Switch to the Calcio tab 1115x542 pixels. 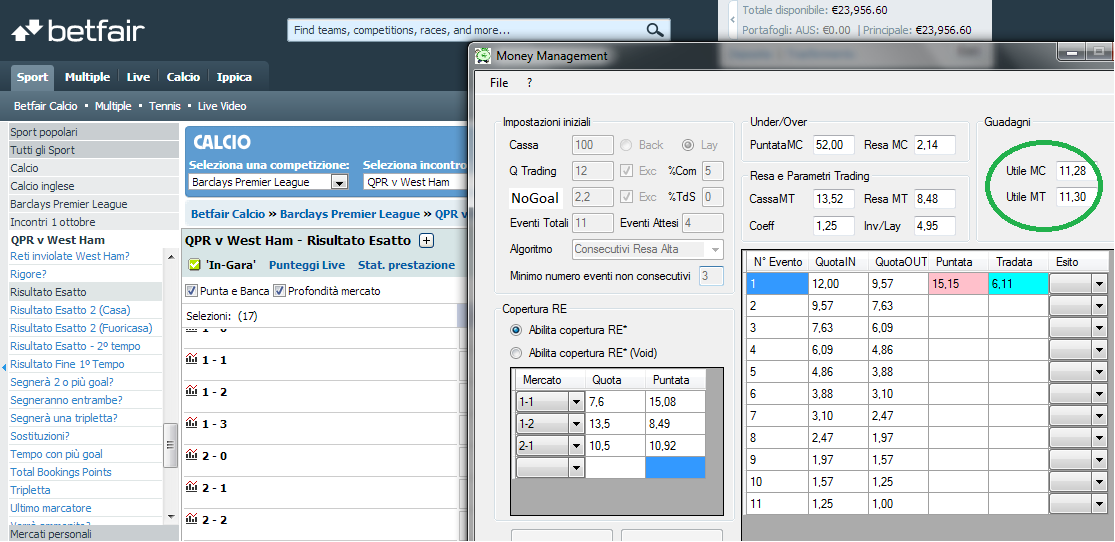(x=183, y=77)
